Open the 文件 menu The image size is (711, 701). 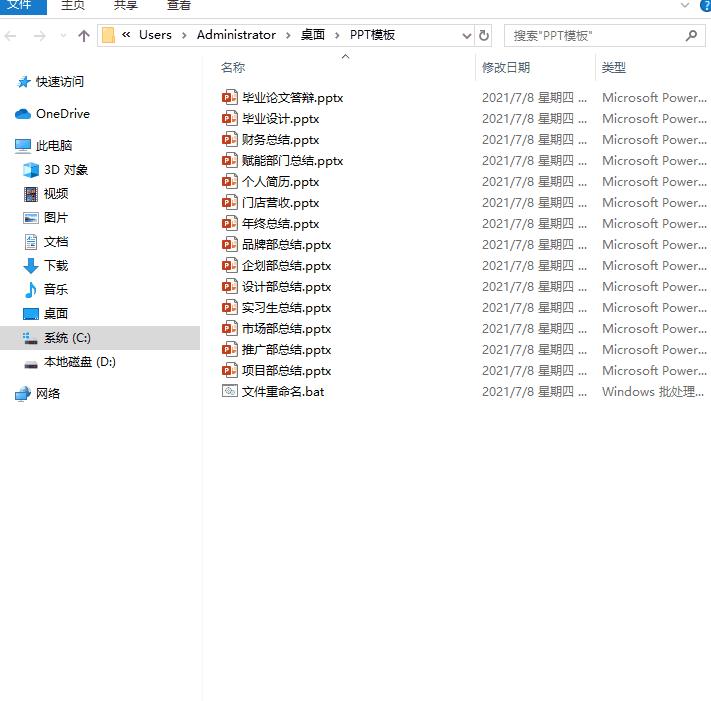click(x=20, y=6)
